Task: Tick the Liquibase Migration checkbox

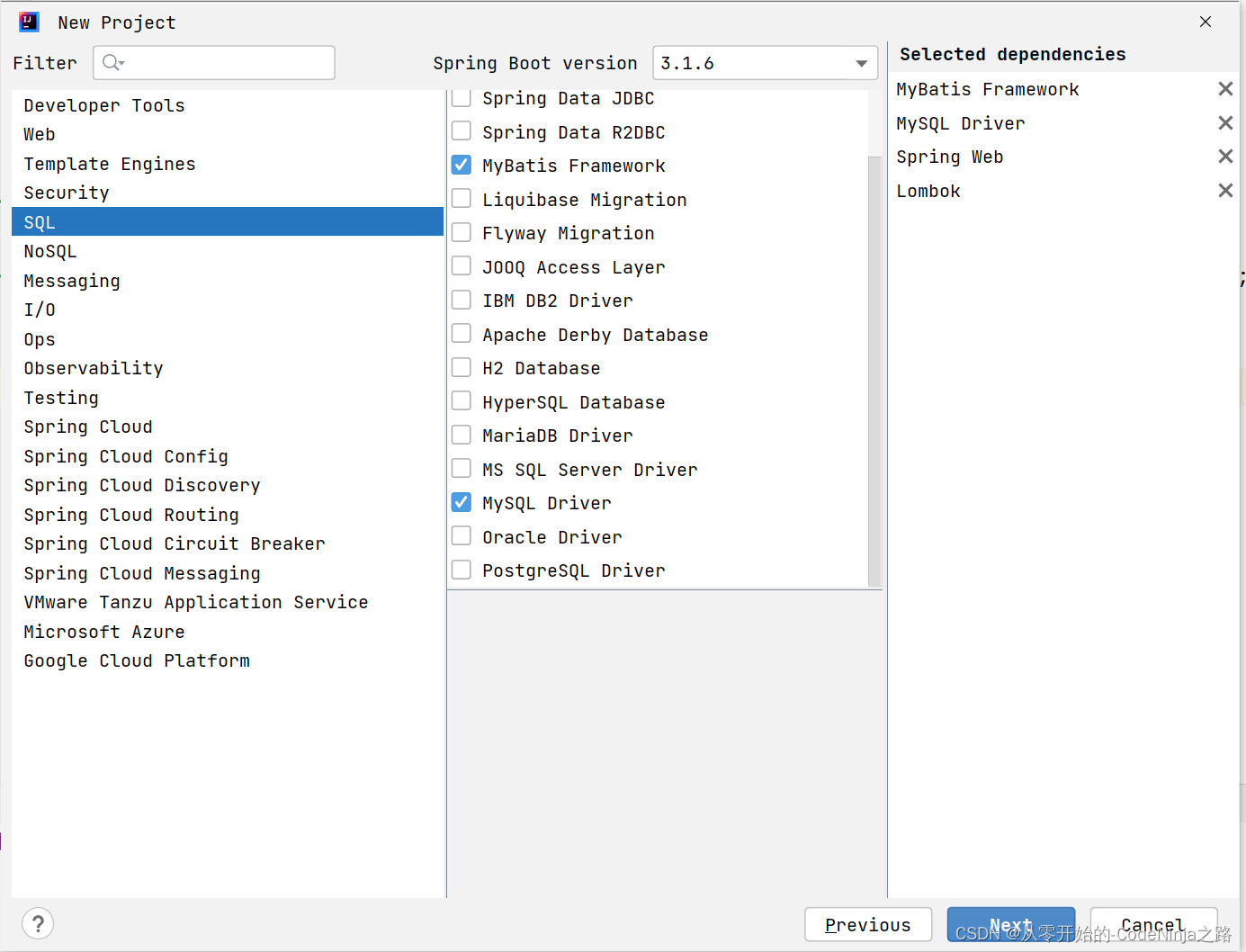Action: coord(462,198)
